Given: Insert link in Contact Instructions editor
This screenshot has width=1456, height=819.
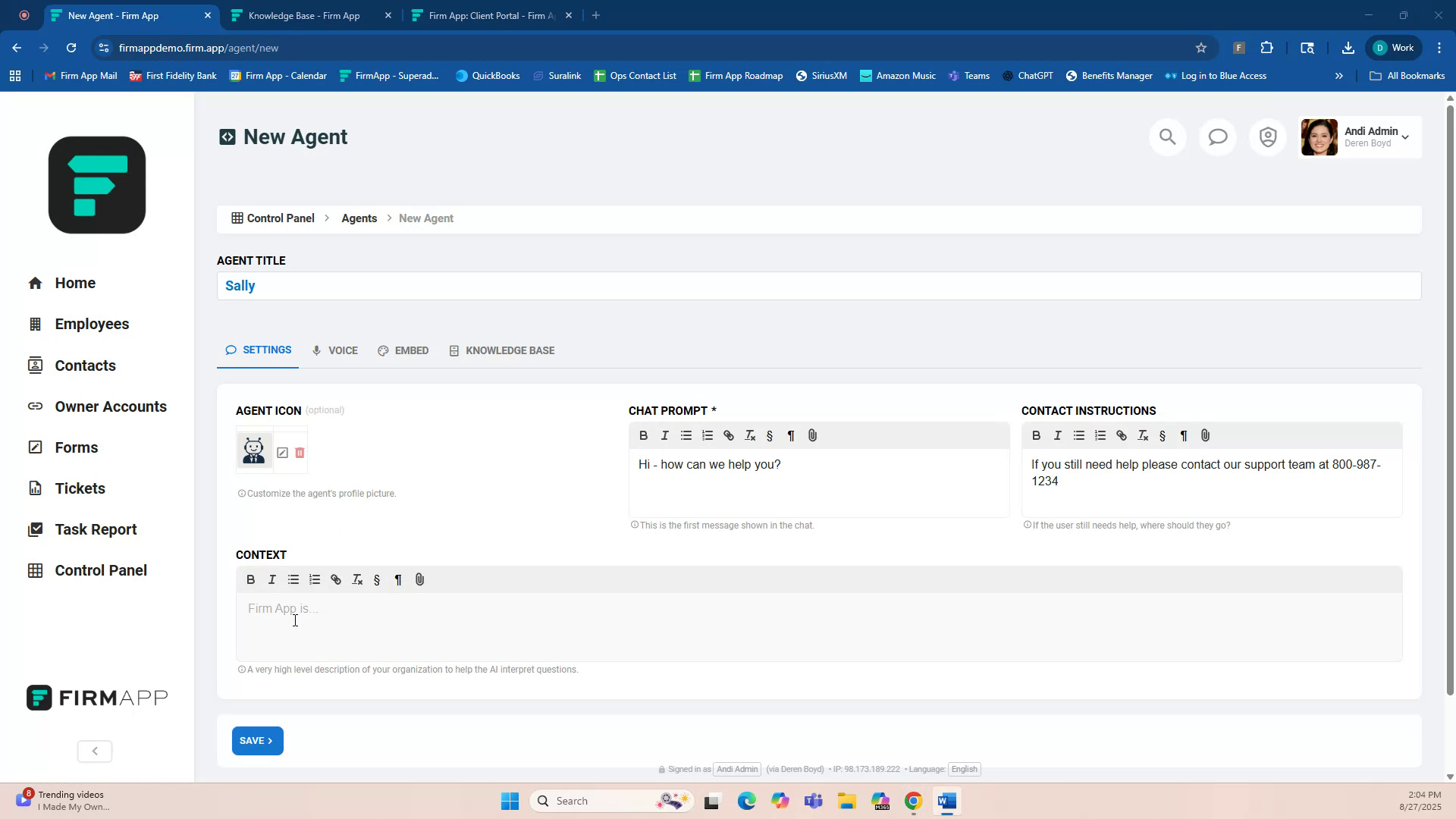Looking at the screenshot, I should coord(1121,435).
